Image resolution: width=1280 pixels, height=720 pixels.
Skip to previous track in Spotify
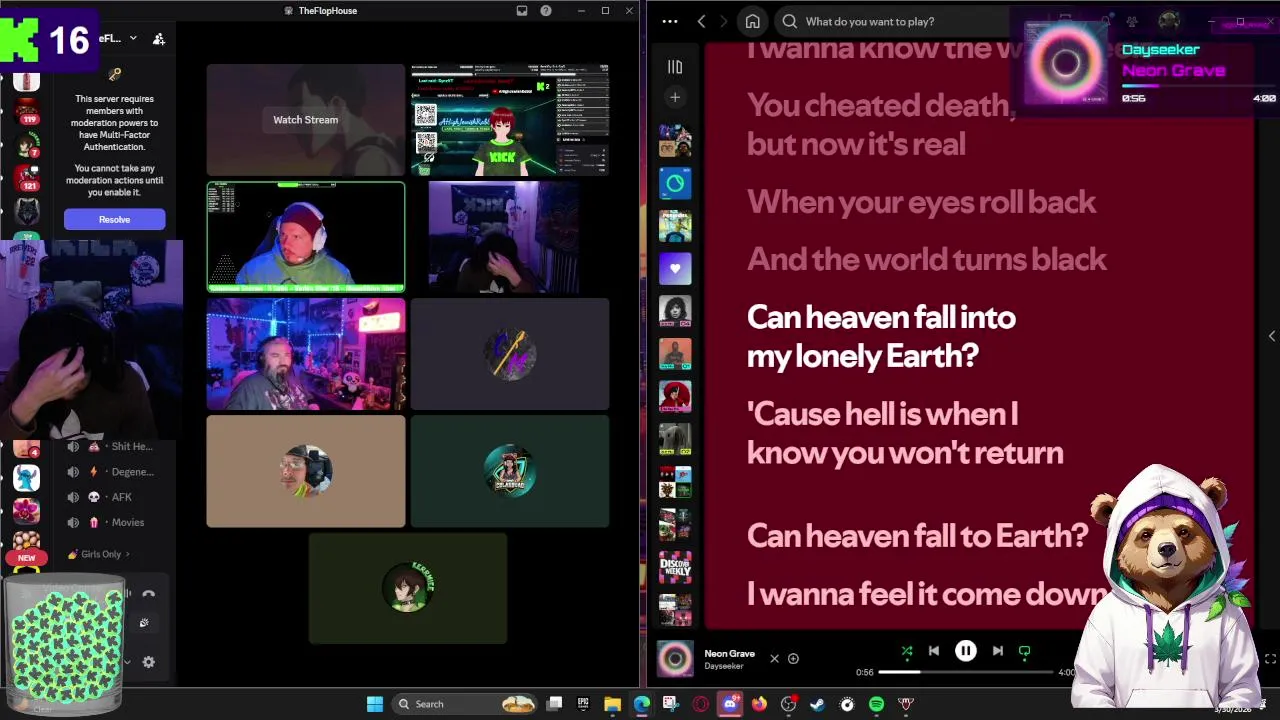[934, 651]
